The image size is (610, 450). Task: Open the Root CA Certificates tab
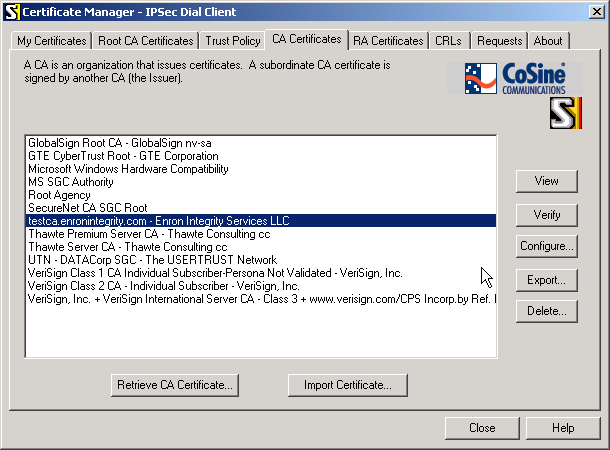(146, 41)
